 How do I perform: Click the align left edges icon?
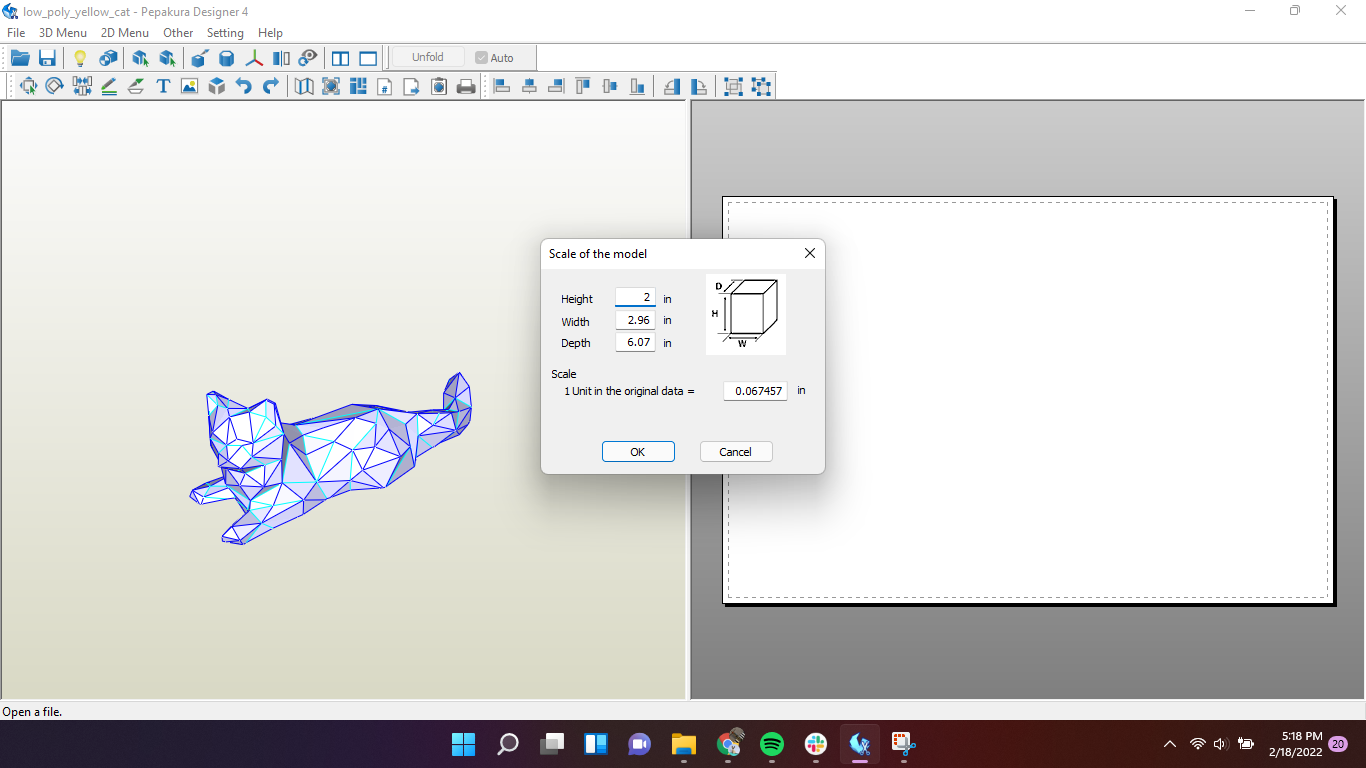(501, 86)
